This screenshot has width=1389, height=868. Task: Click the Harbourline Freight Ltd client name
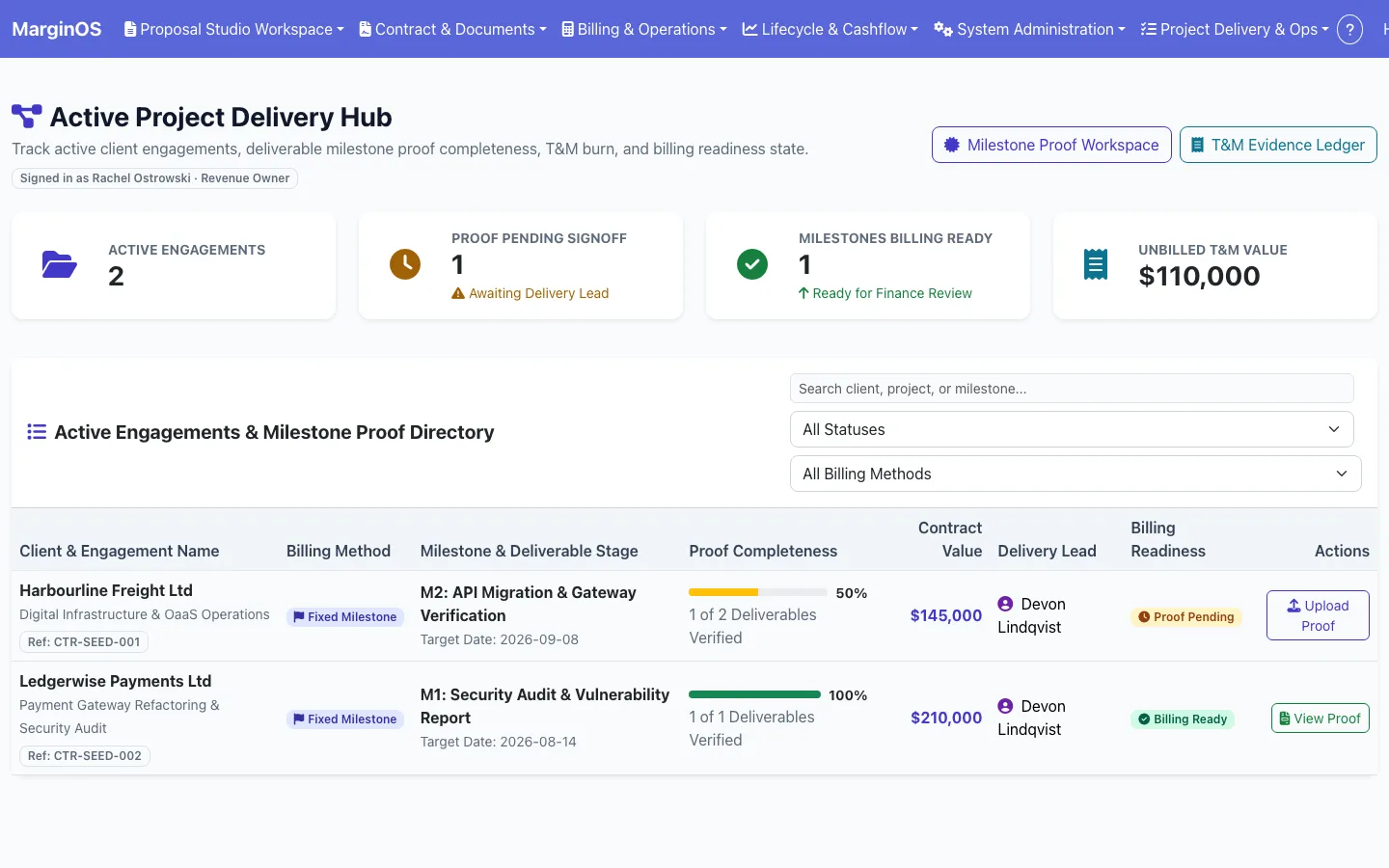coord(106,590)
